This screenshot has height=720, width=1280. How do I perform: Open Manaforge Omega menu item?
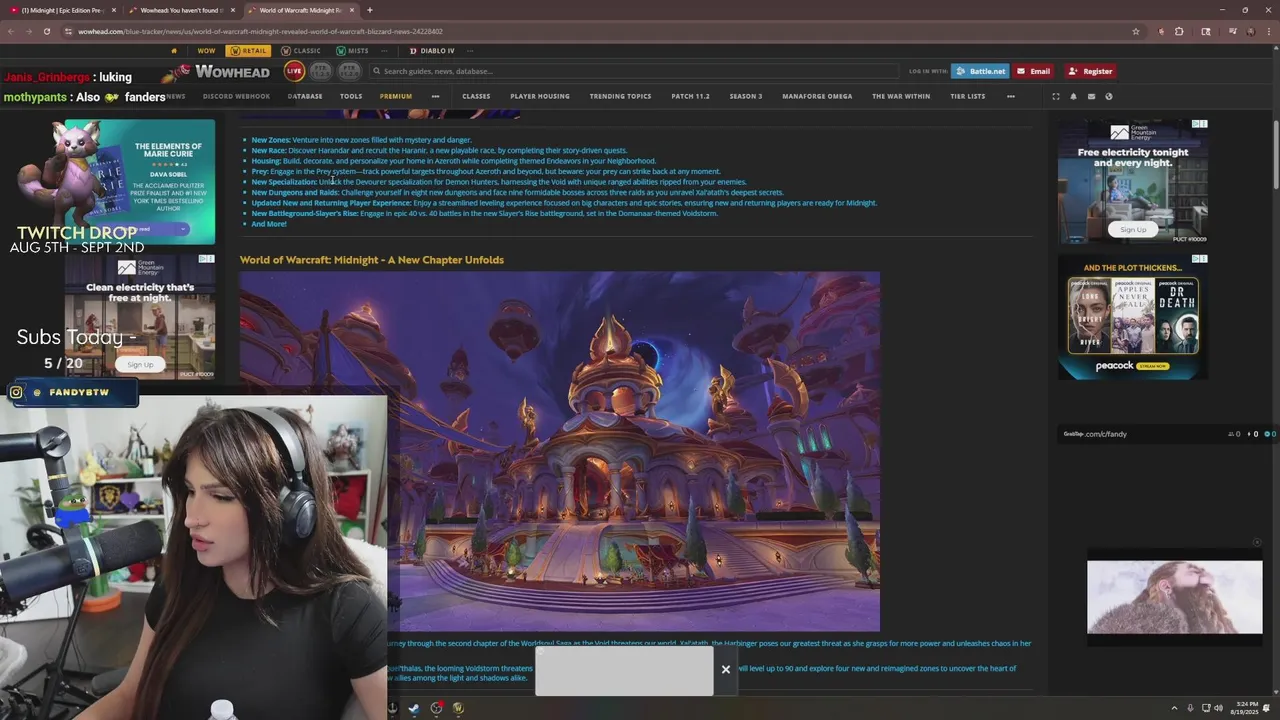coord(817,96)
